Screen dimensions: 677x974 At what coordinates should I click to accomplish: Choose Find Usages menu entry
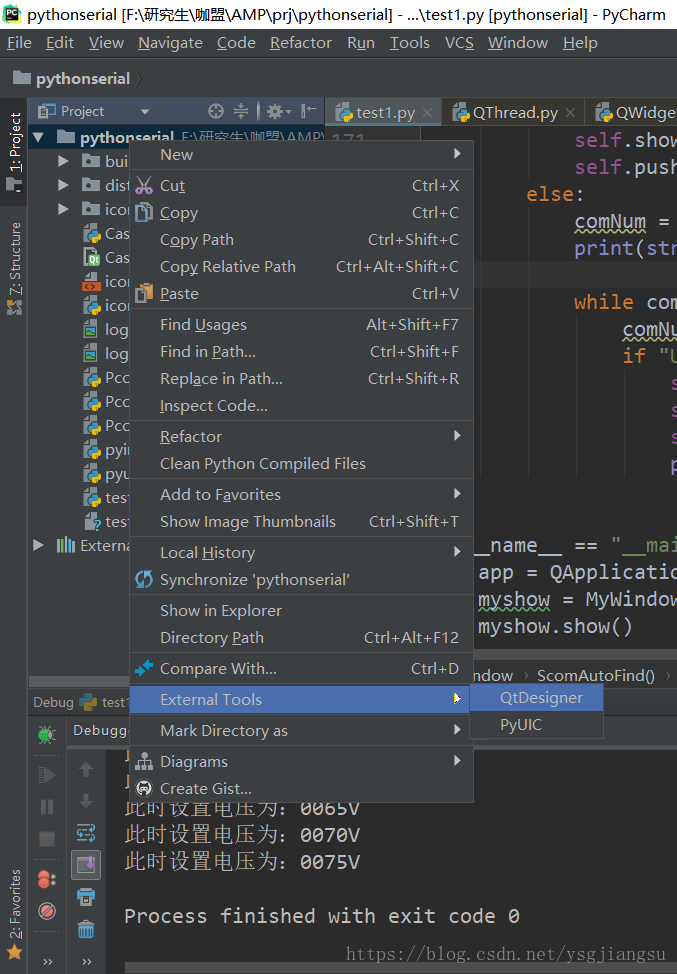click(x=301, y=324)
